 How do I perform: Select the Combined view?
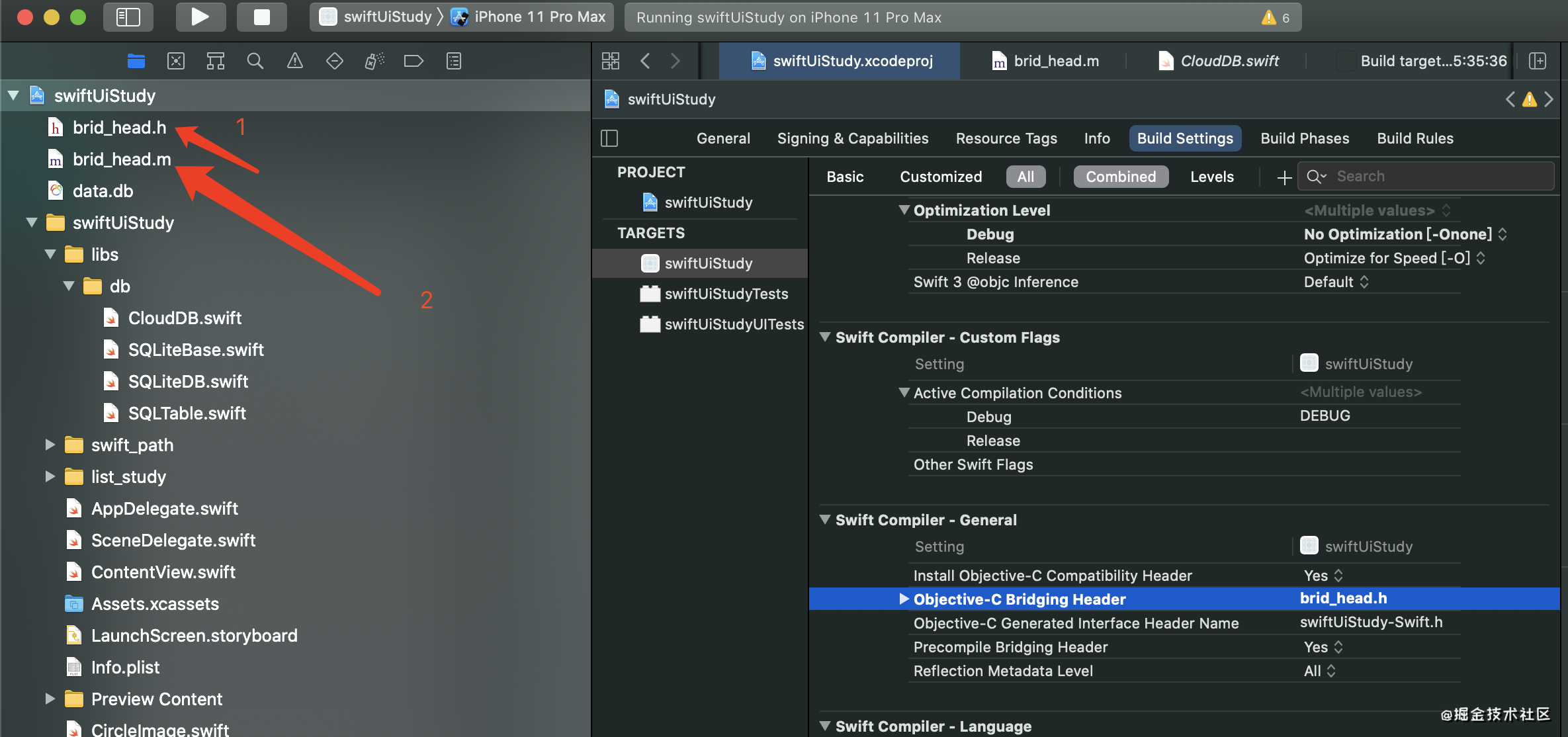tap(1121, 177)
